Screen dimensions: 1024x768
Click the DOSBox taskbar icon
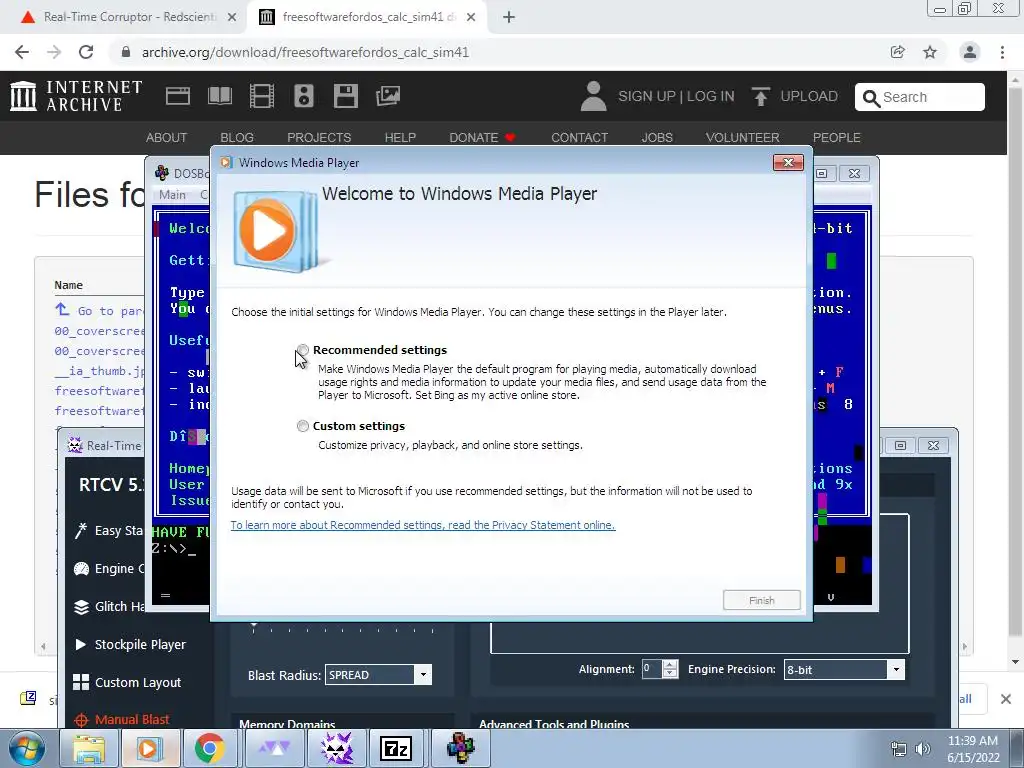460,748
